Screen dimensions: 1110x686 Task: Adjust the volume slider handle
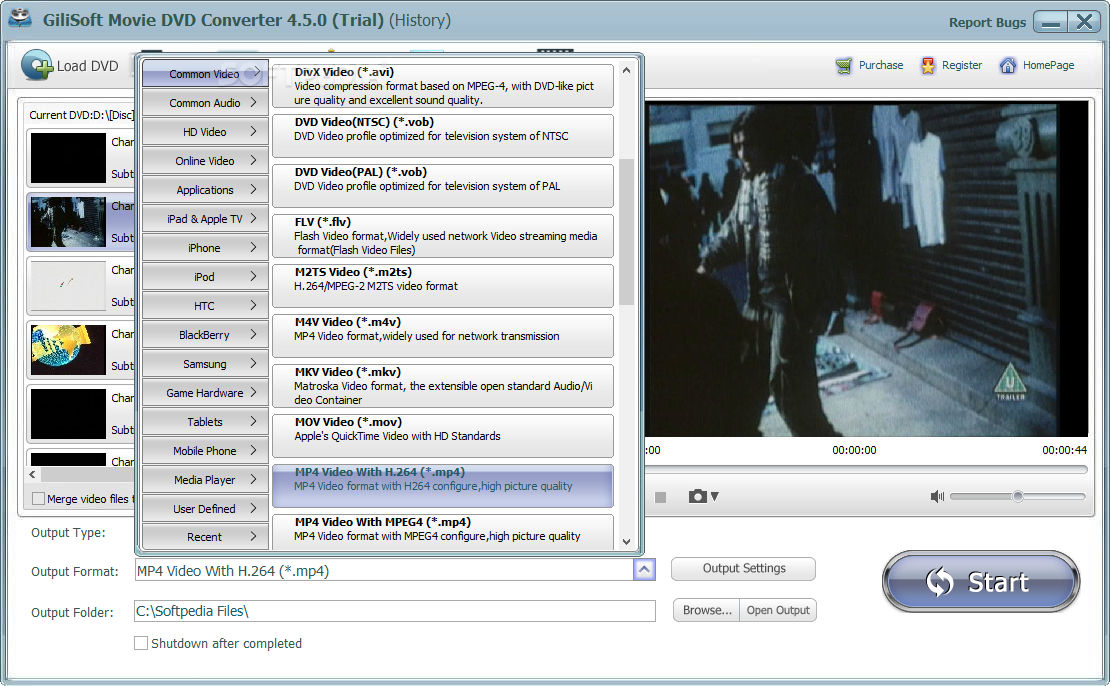coord(1017,496)
